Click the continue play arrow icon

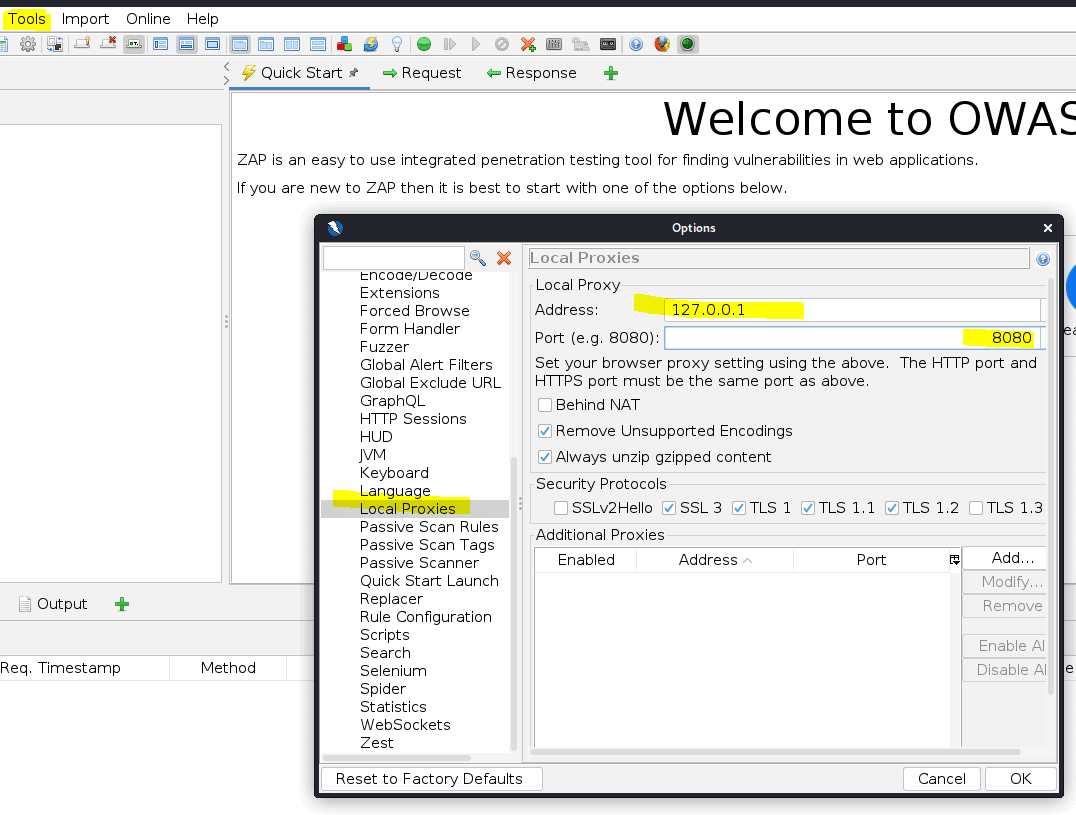click(476, 45)
